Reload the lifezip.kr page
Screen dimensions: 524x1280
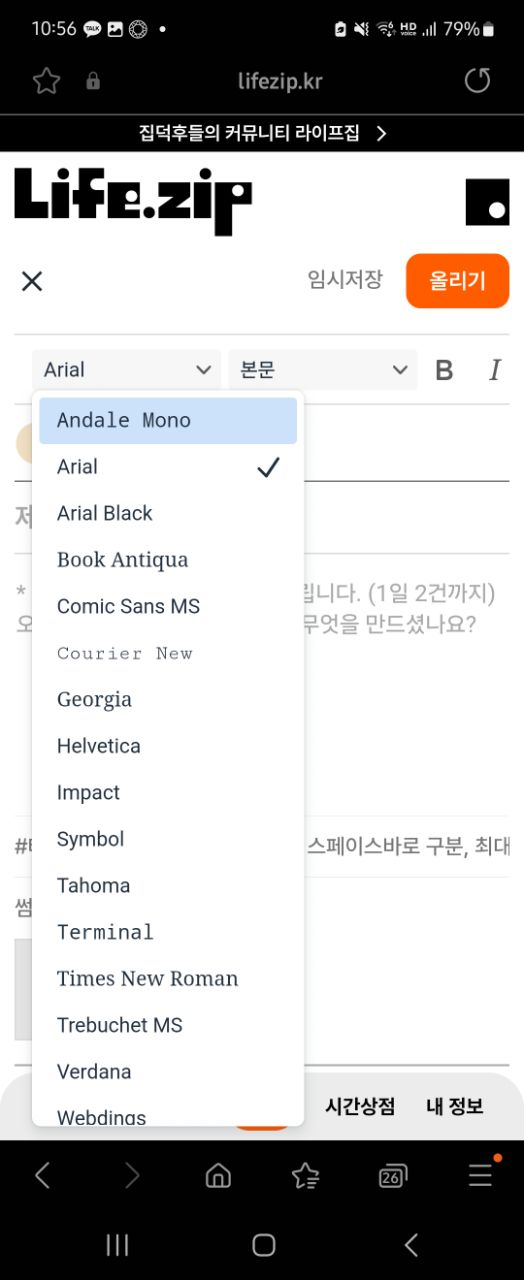click(x=478, y=81)
